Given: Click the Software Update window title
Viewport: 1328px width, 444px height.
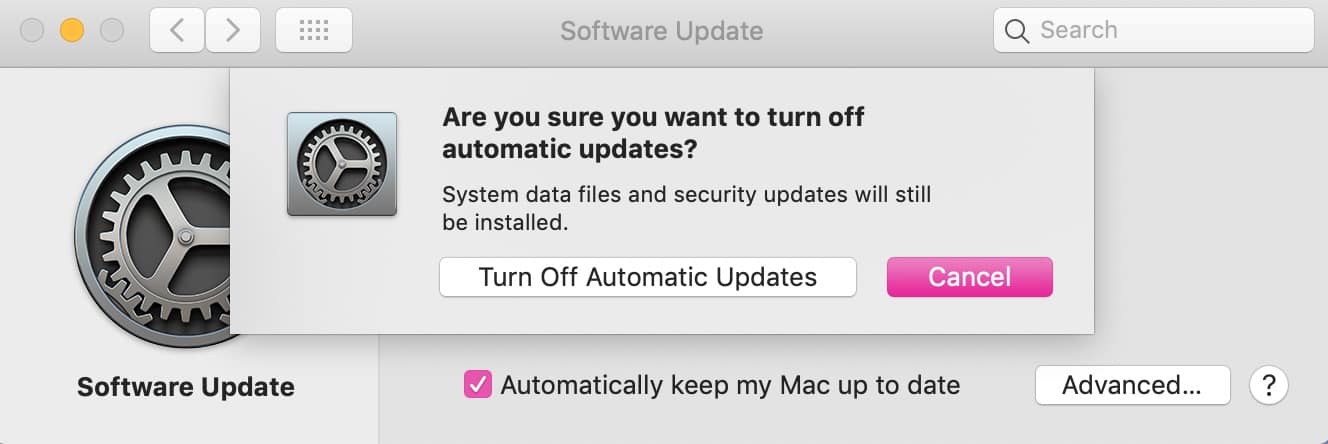Looking at the screenshot, I should point(661,31).
